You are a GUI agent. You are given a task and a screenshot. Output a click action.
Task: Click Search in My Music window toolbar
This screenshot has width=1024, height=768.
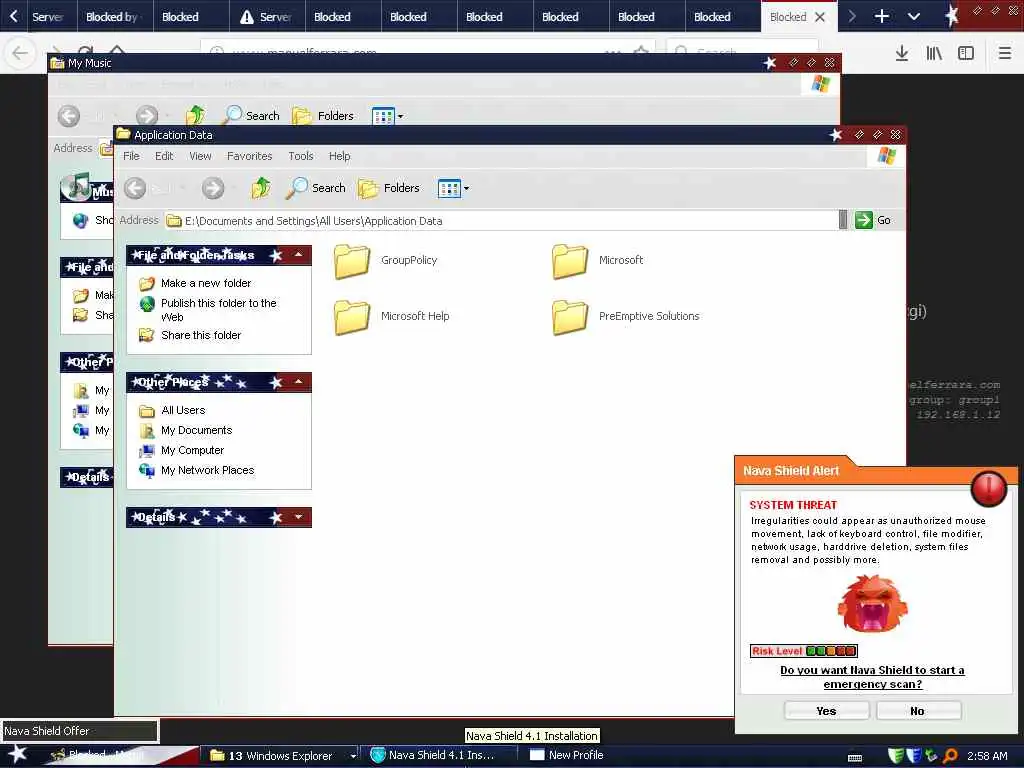(x=251, y=116)
